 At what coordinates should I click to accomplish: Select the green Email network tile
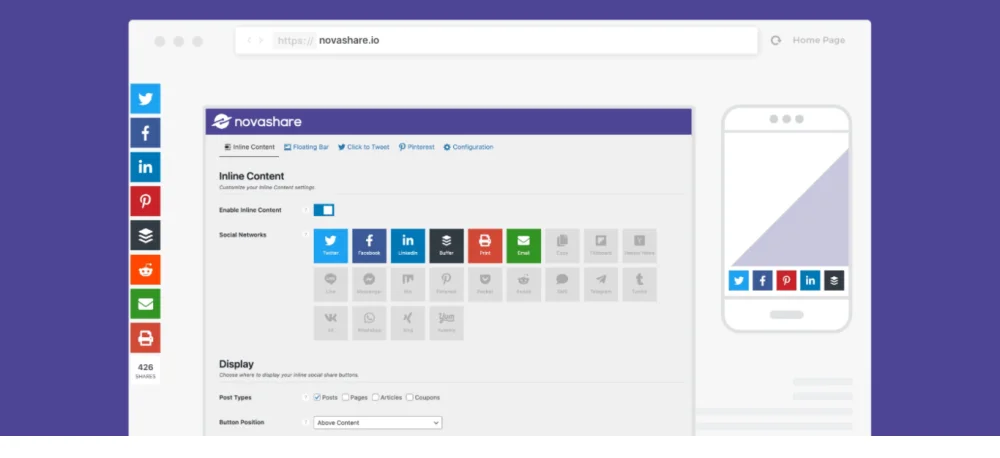(523, 246)
